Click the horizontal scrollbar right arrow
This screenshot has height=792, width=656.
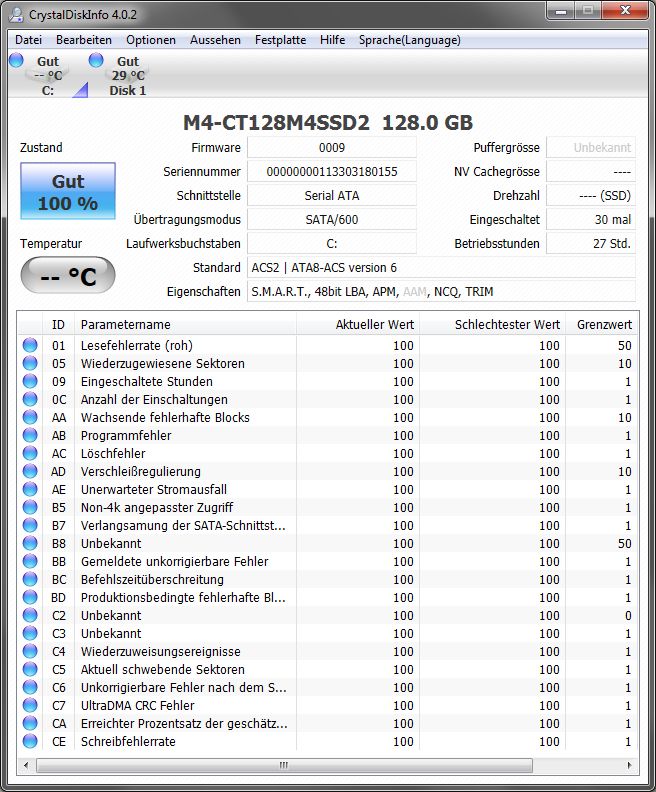tap(629, 765)
